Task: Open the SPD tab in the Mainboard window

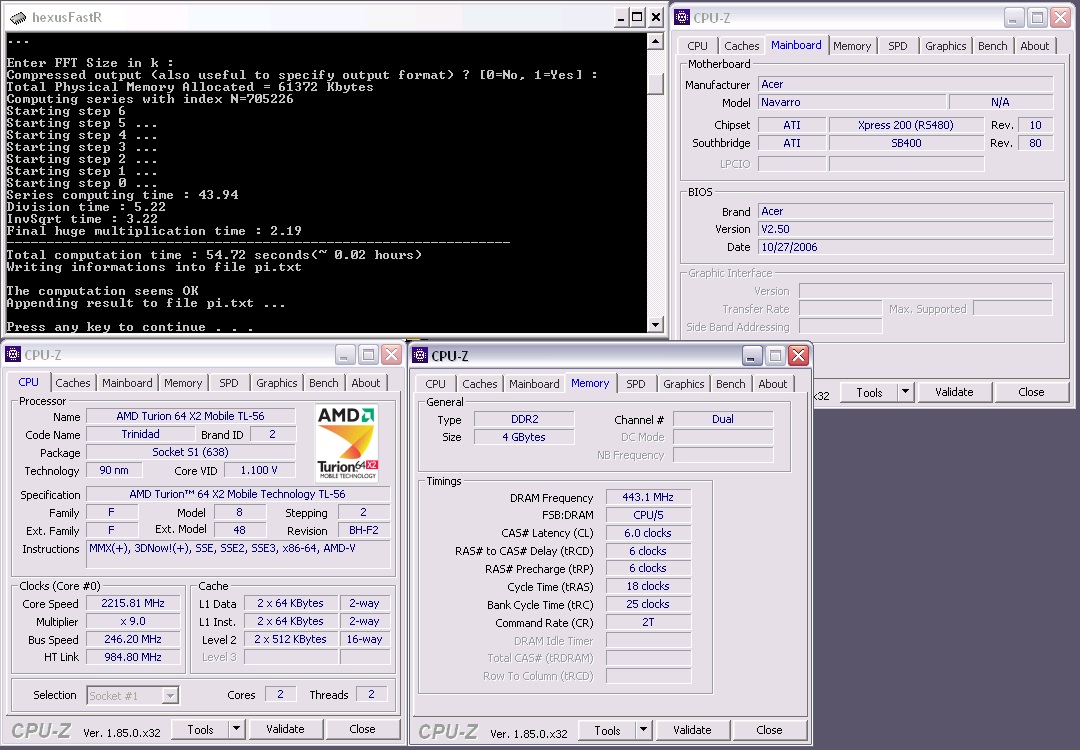Action: tap(897, 45)
